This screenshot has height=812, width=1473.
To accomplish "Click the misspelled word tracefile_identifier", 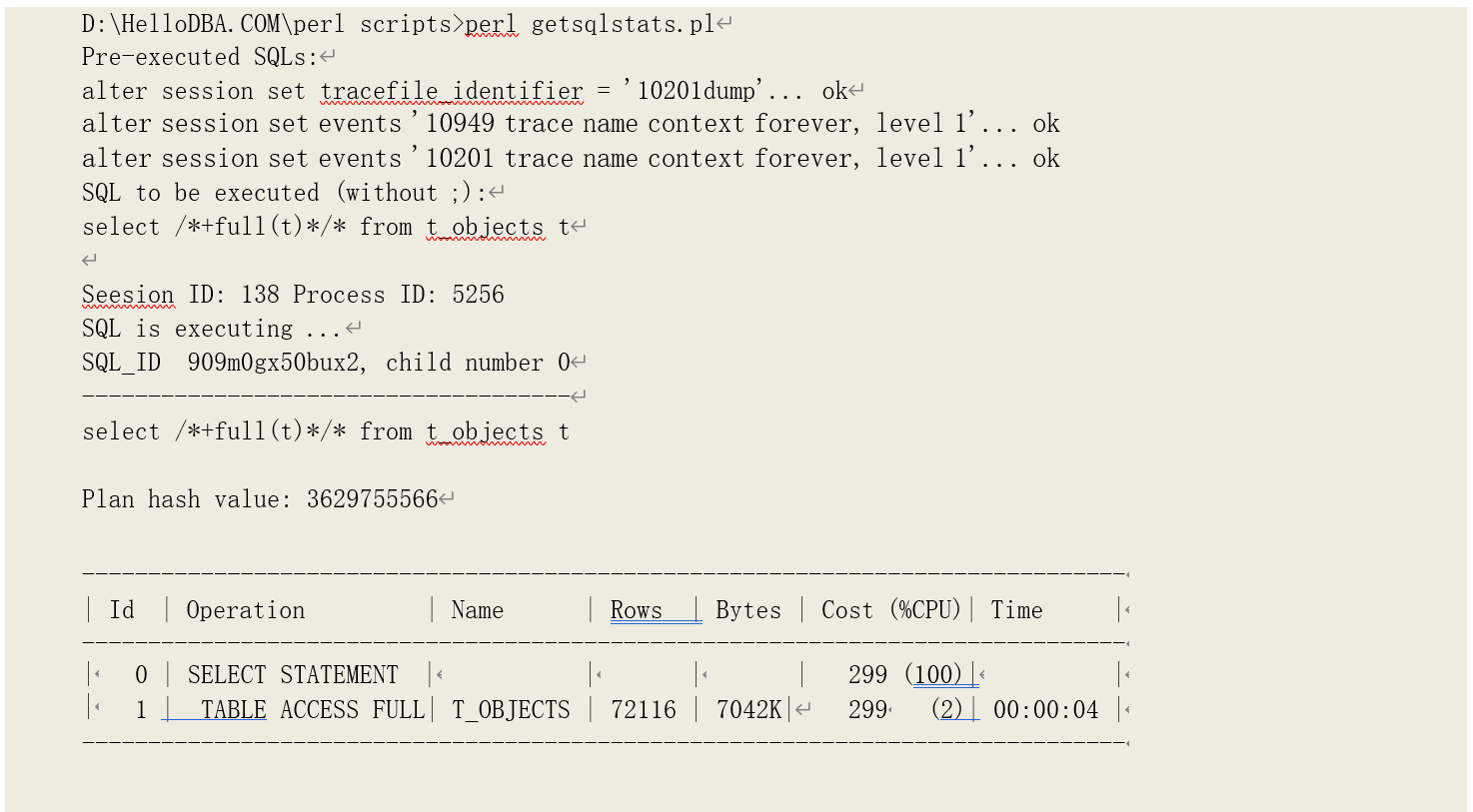I will 452,91.
